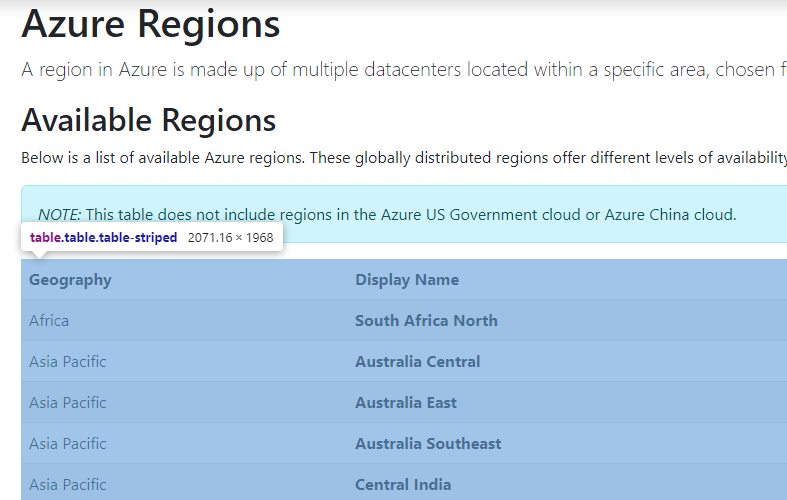787x500 pixels.
Task: Click the Central India display name
Action: 403,484
